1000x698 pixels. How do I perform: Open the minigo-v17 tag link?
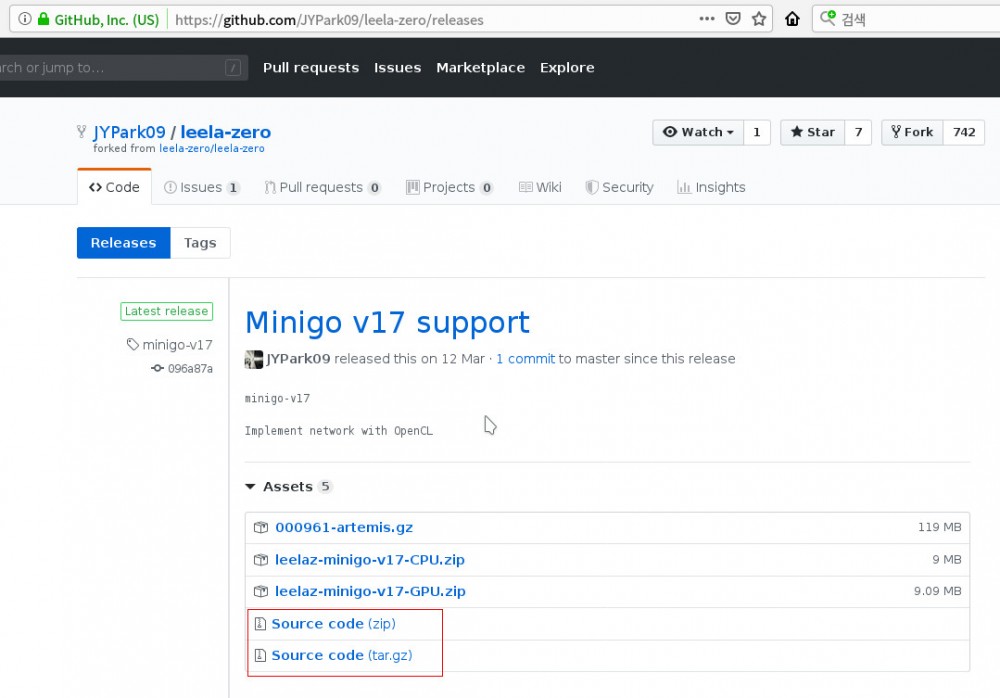pyautogui.click(x=177, y=345)
